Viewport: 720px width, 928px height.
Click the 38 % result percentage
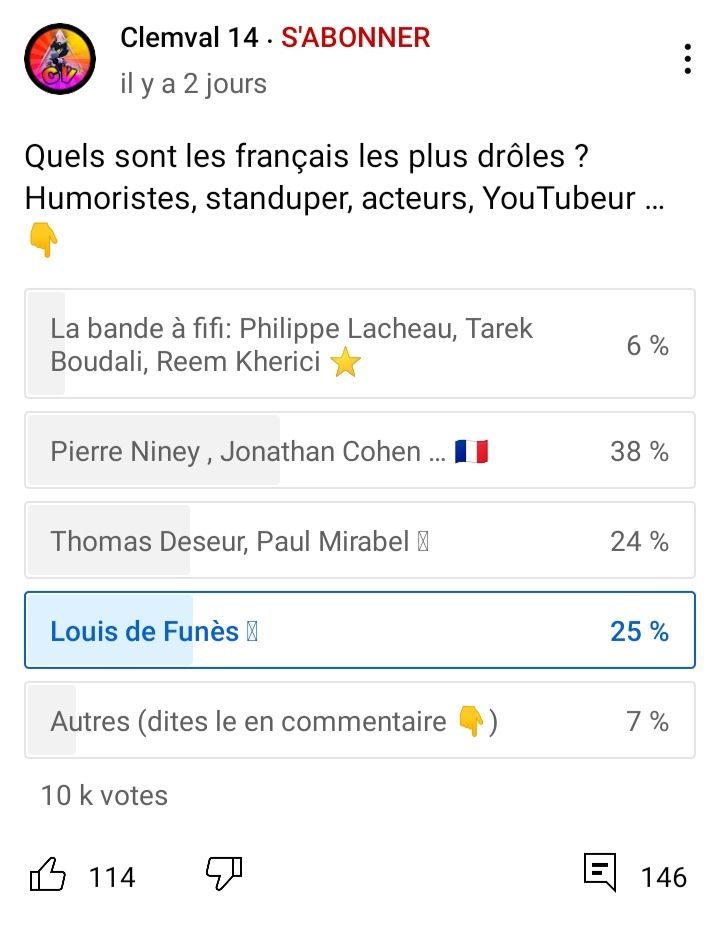640,451
